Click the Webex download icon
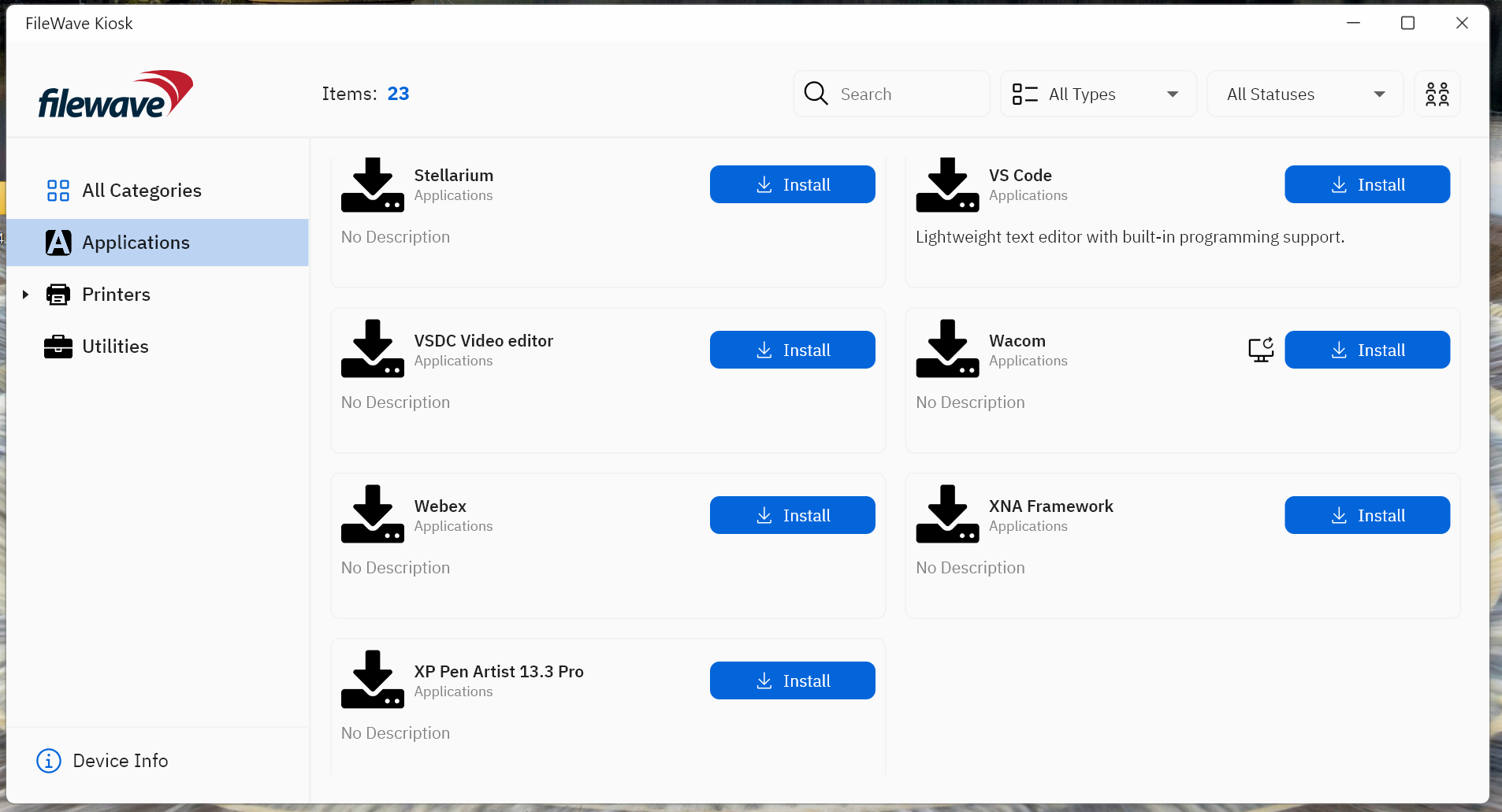 click(373, 514)
